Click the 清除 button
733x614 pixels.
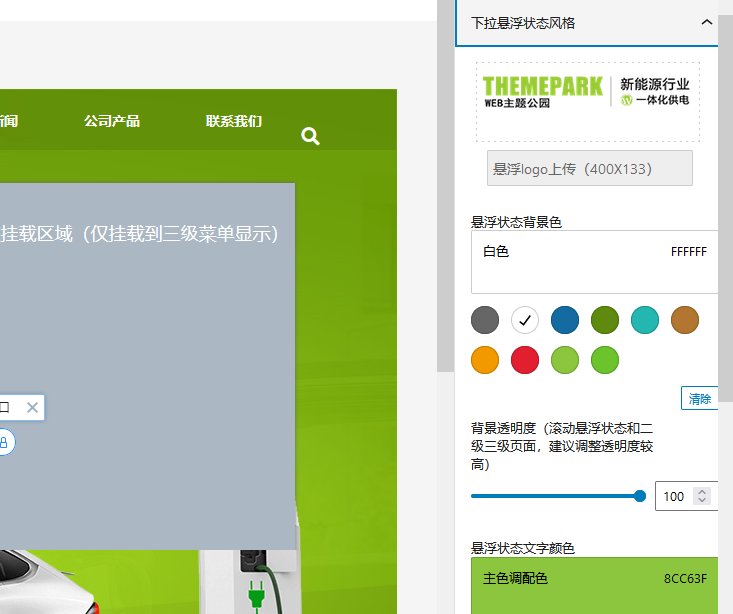tap(699, 398)
